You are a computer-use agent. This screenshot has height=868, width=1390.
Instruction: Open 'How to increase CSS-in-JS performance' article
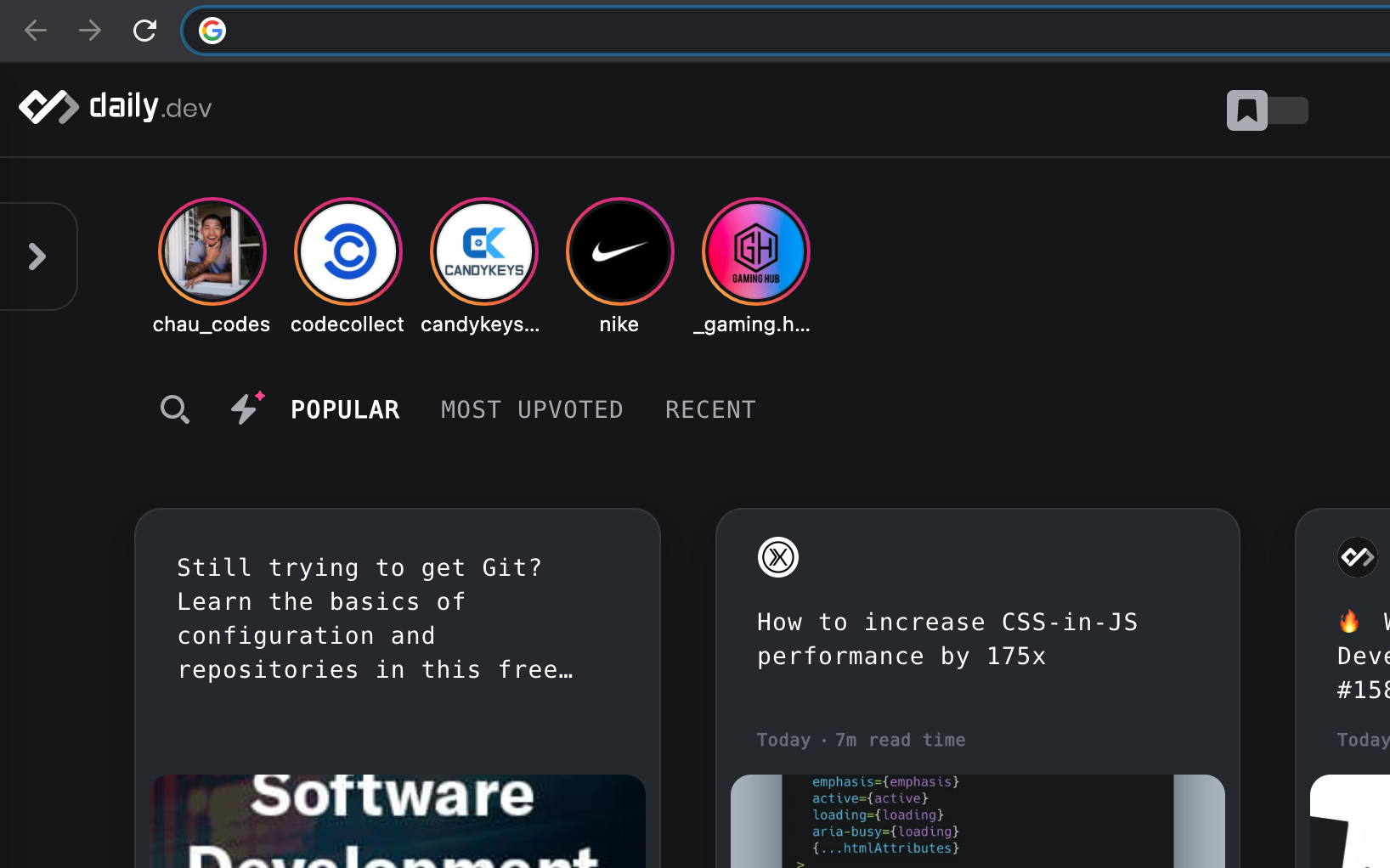point(947,639)
